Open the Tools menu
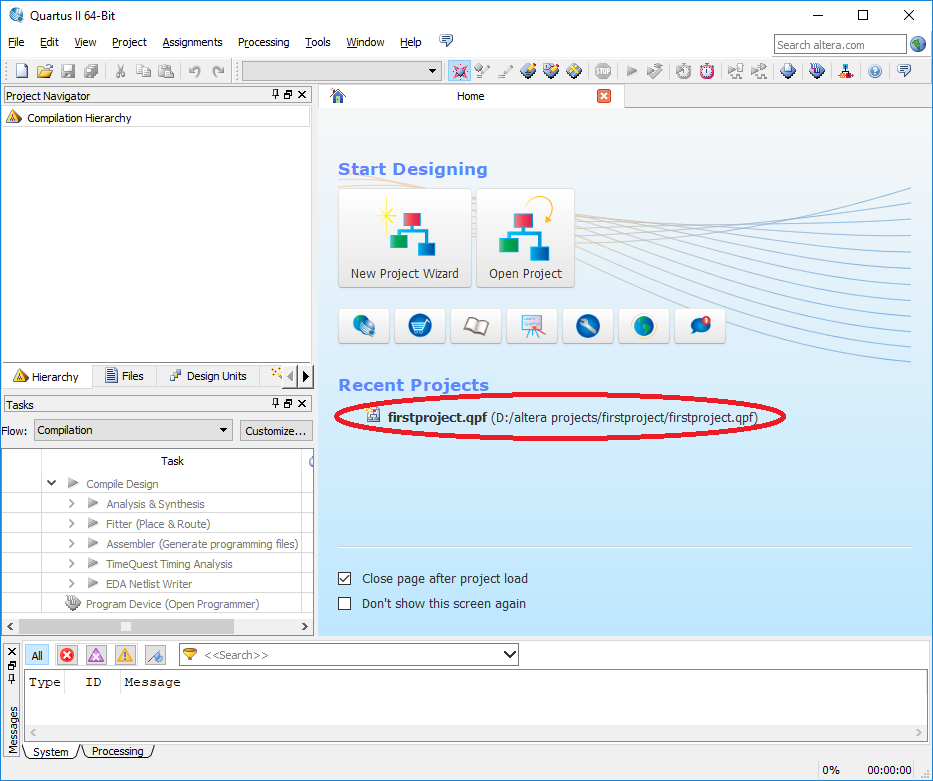Screen dimensions: 933x781 tap(318, 42)
